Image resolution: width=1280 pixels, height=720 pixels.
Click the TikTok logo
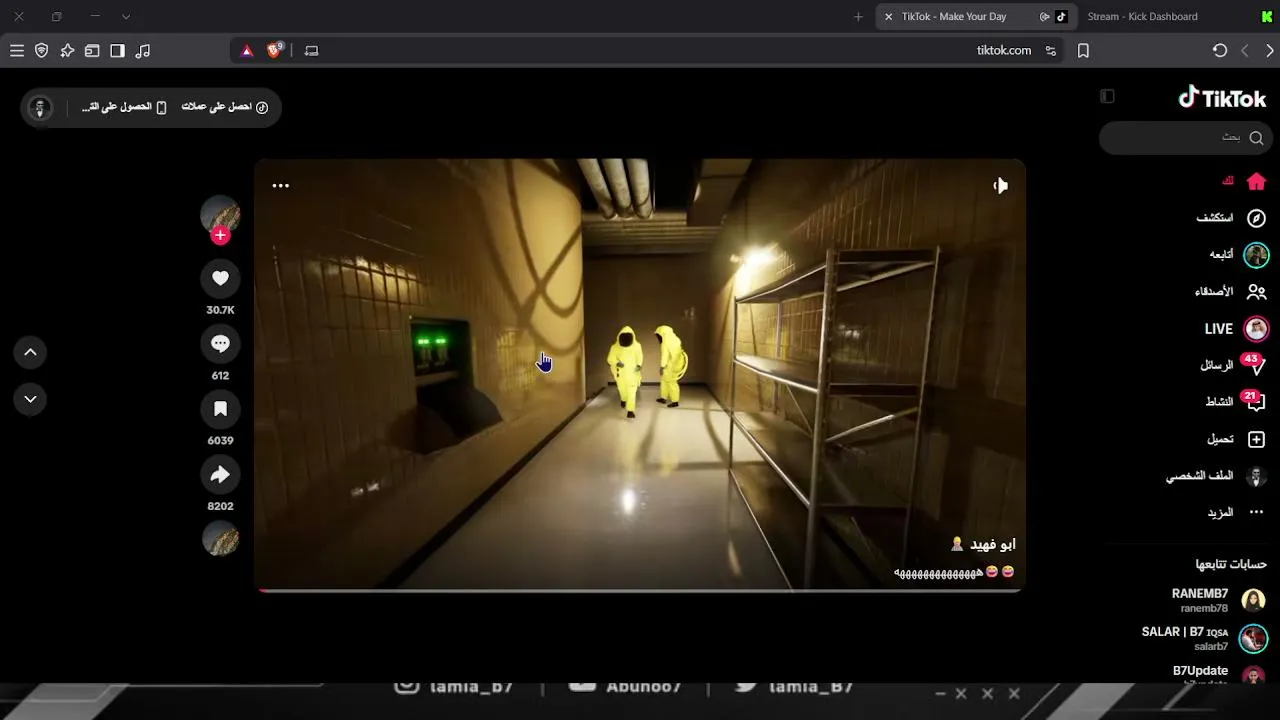(x=1222, y=97)
